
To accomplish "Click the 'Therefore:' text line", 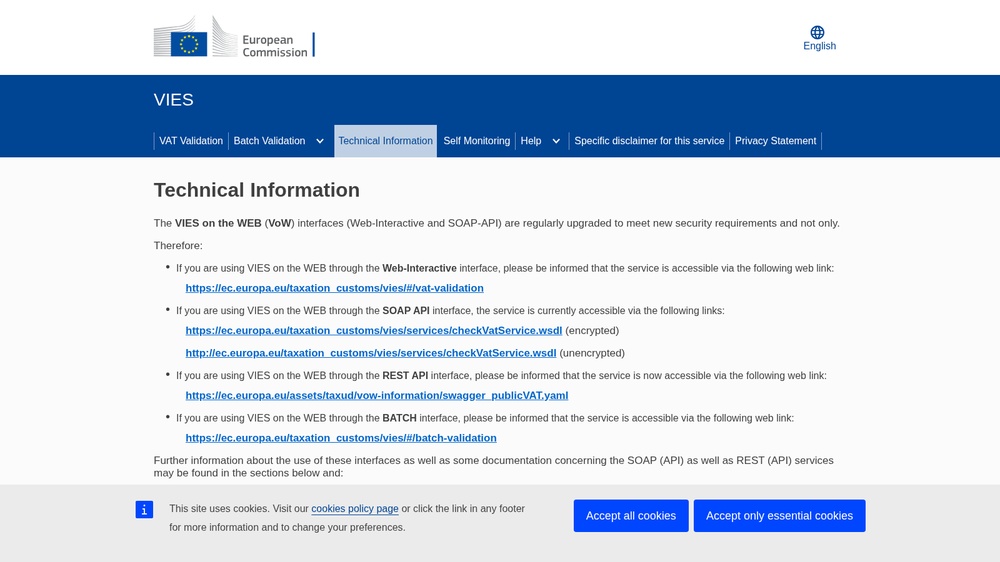I will coord(178,246).
